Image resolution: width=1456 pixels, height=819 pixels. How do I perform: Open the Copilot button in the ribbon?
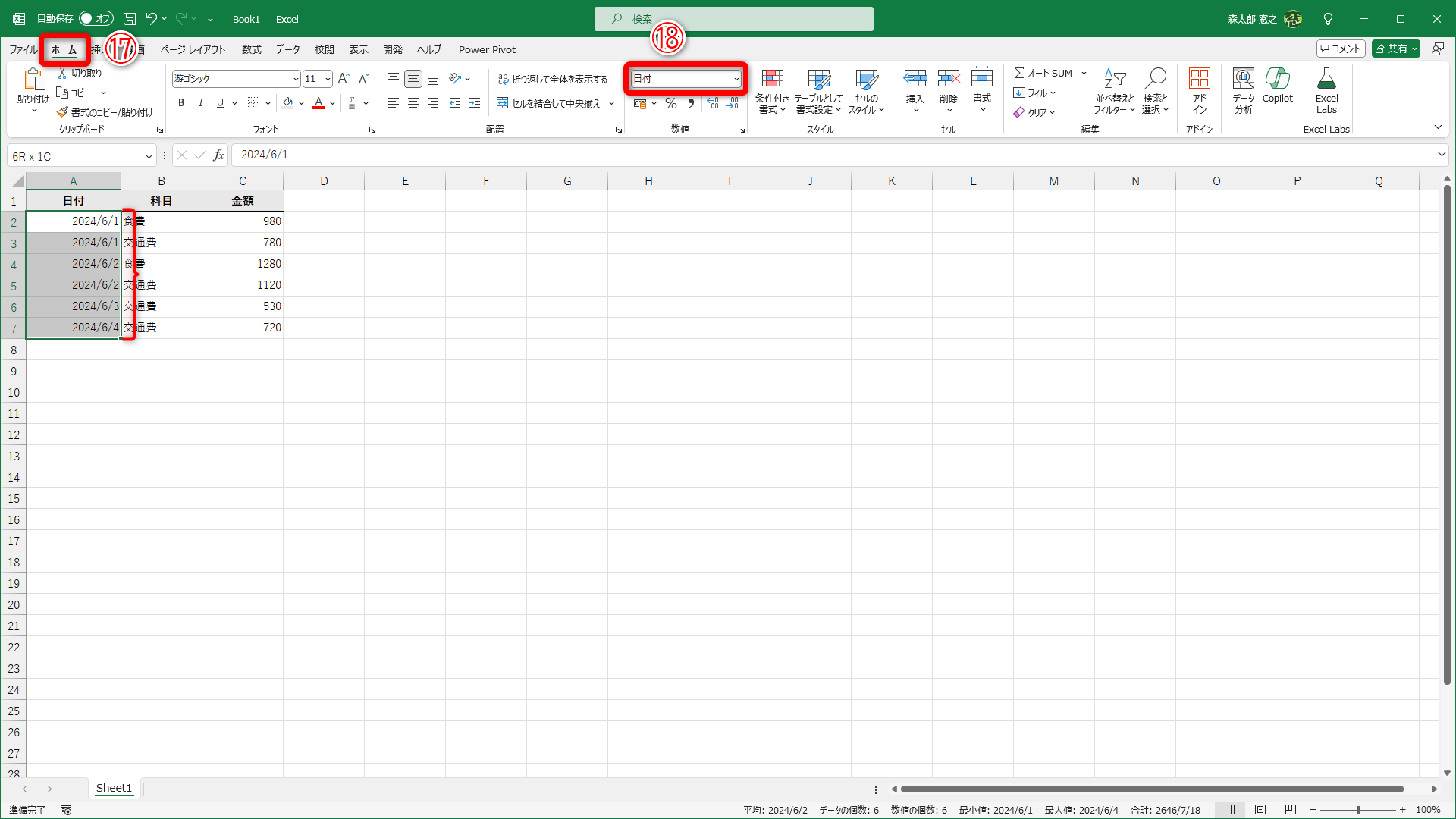coord(1277,79)
